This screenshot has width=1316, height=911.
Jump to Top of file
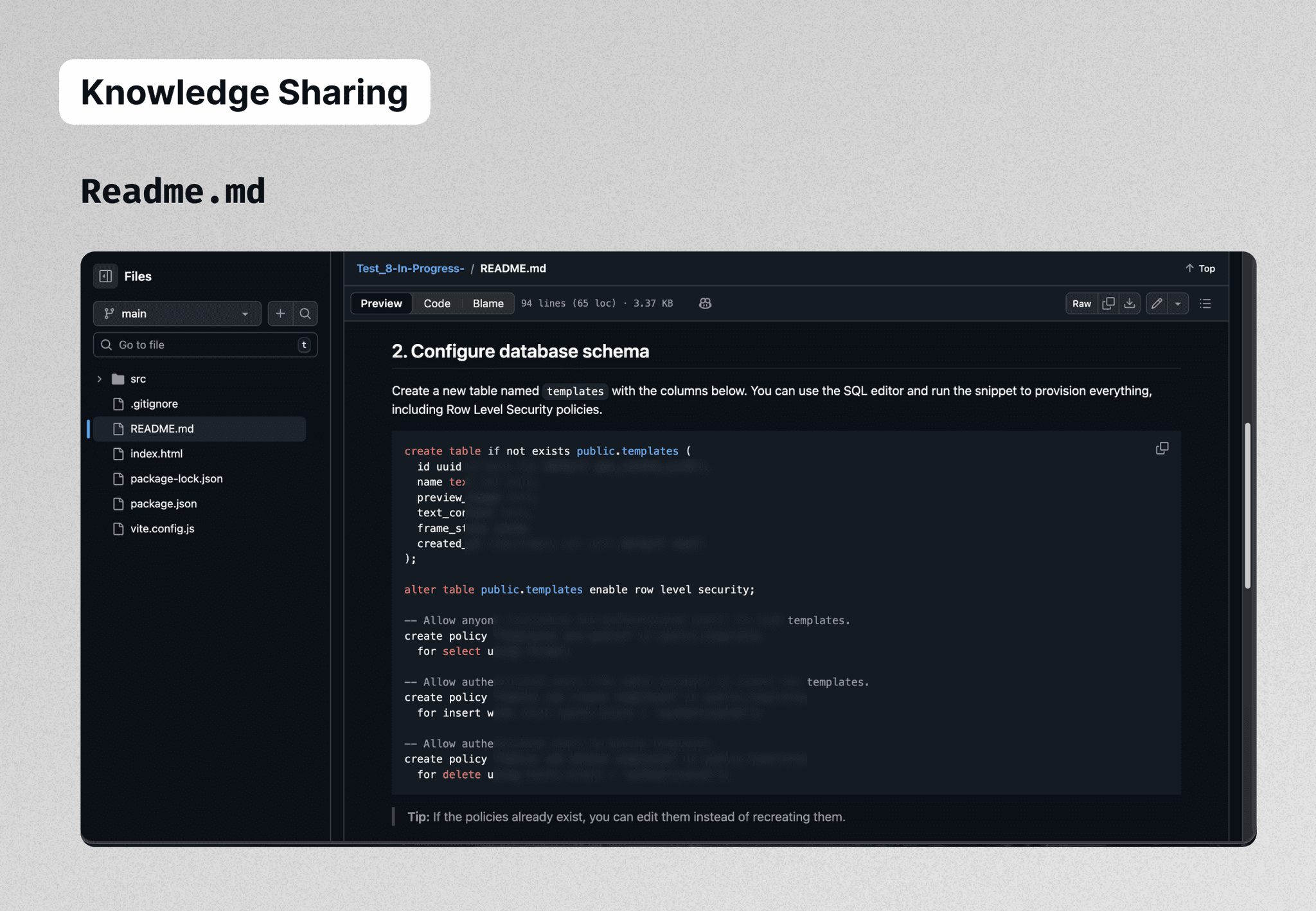click(x=1200, y=269)
